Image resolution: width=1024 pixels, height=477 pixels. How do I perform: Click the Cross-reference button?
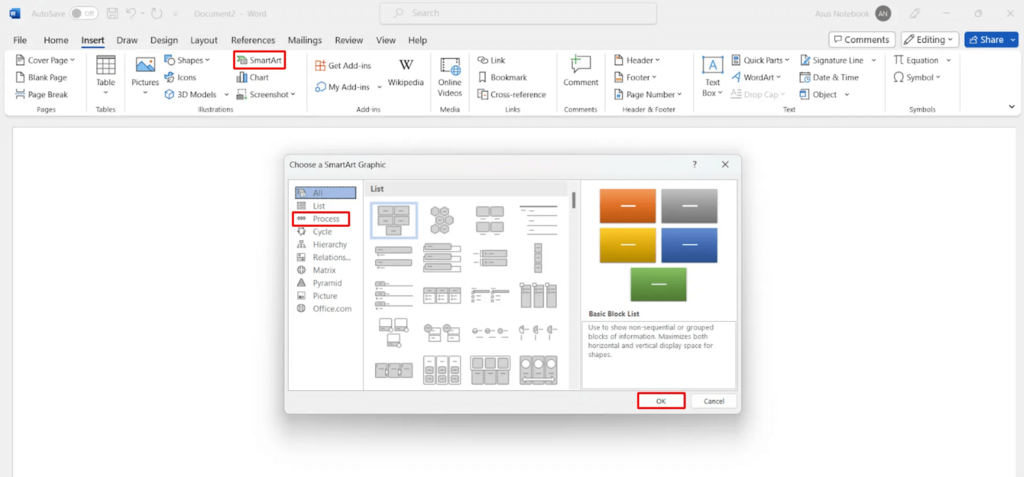(511, 94)
